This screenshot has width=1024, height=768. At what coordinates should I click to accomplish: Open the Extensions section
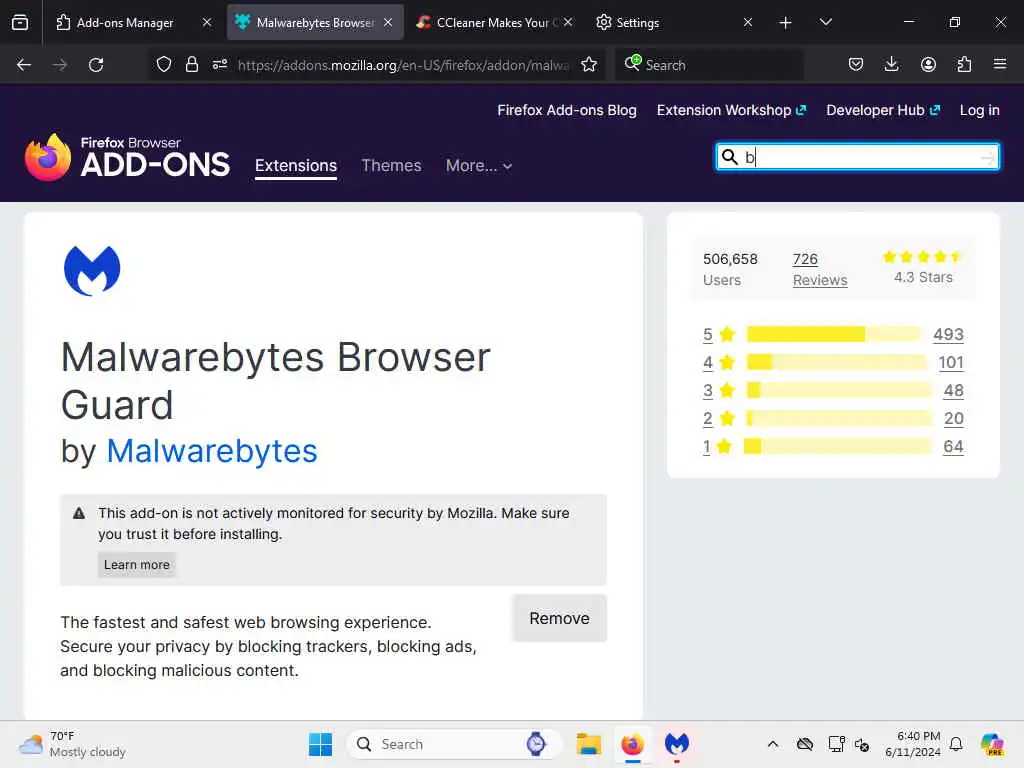coord(296,166)
